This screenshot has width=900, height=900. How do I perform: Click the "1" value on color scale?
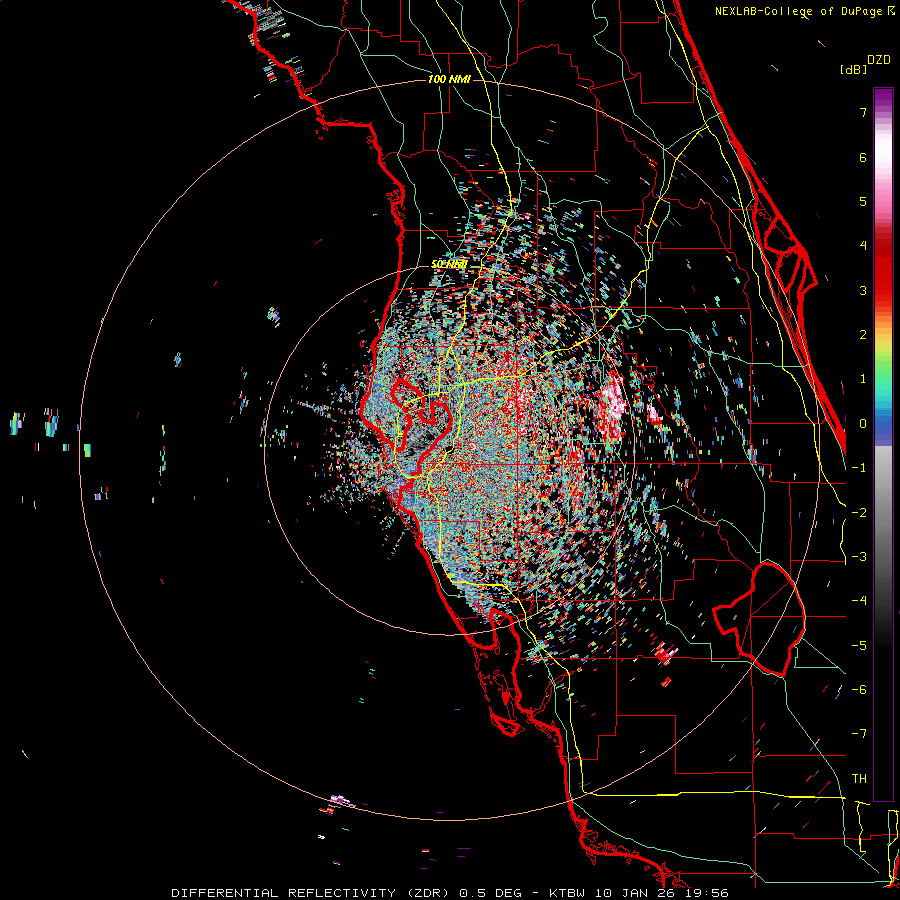tap(863, 379)
